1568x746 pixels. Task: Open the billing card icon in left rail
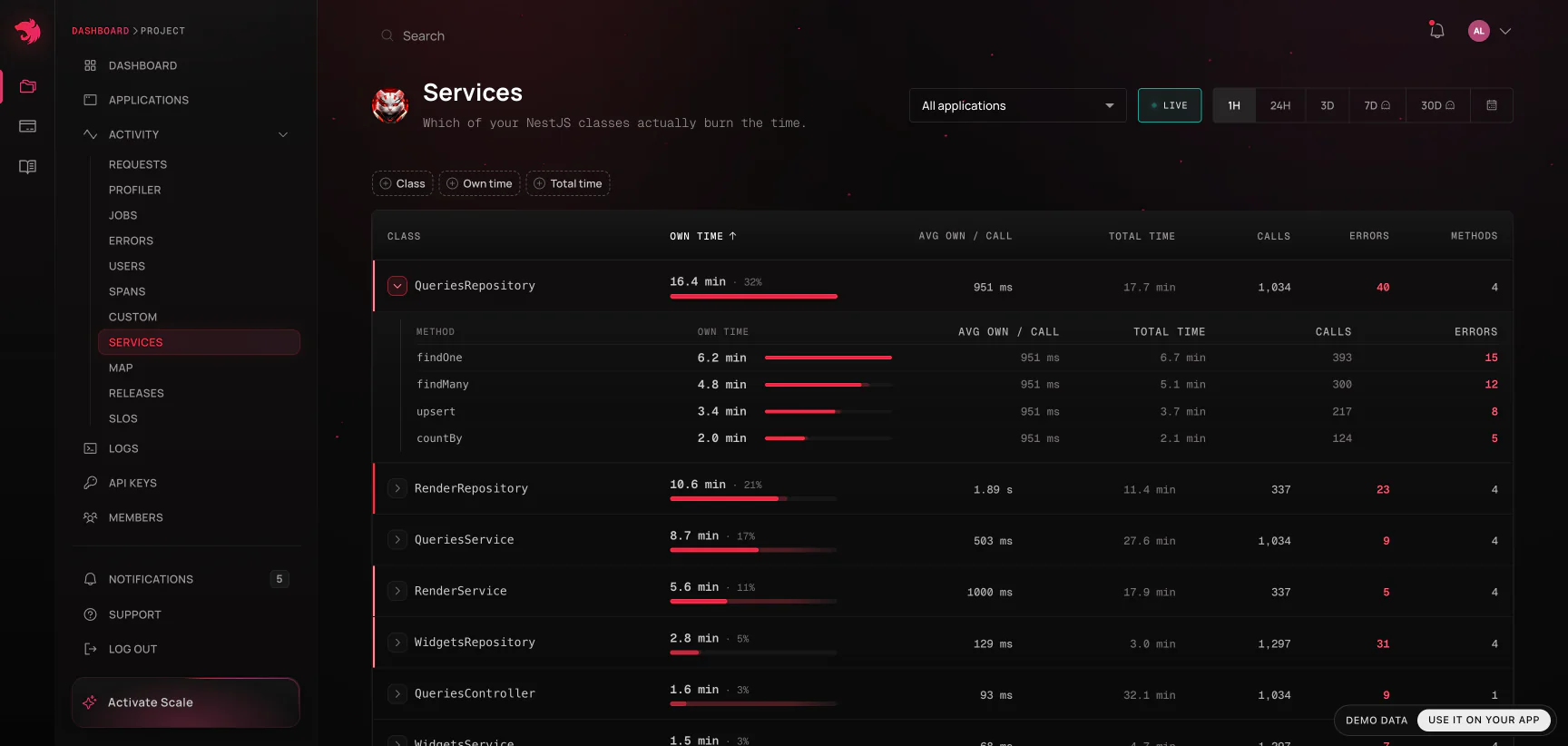(x=28, y=126)
